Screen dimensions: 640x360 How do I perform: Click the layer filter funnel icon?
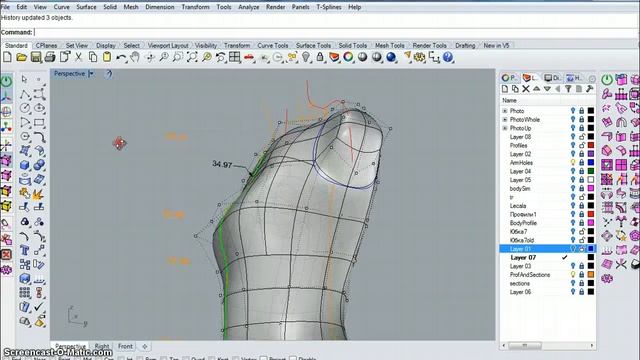[x=568, y=89]
